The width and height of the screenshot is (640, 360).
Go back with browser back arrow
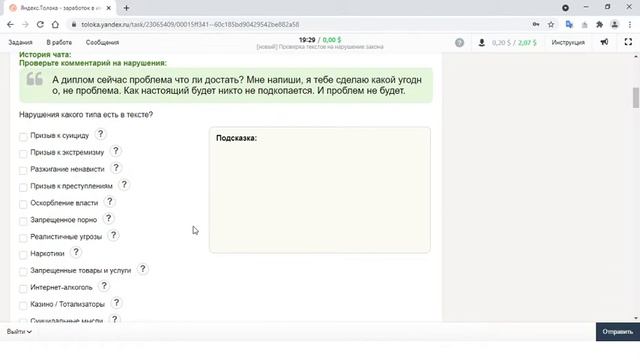pyautogui.click(x=10, y=24)
